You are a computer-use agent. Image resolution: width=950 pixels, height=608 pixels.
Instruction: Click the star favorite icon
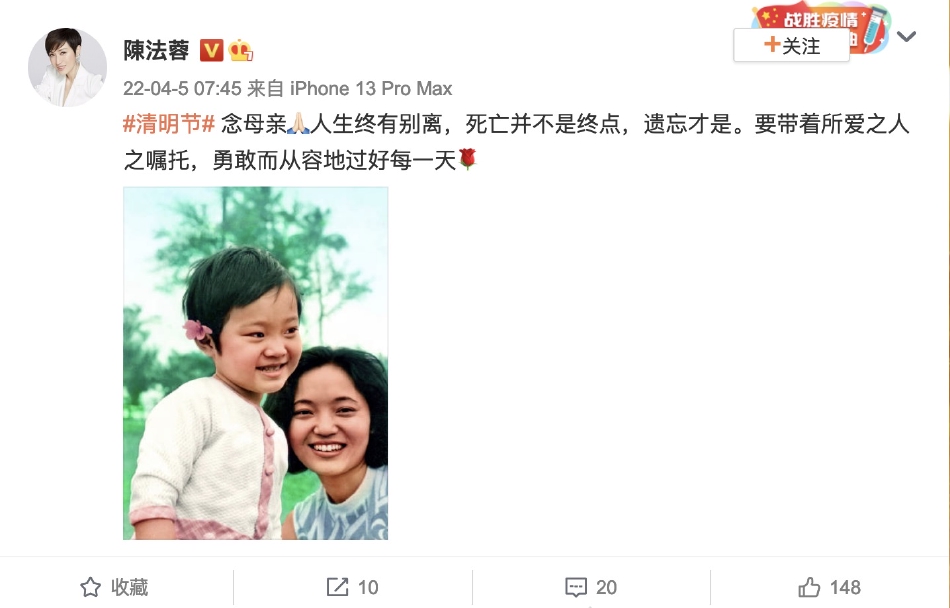coord(90,587)
